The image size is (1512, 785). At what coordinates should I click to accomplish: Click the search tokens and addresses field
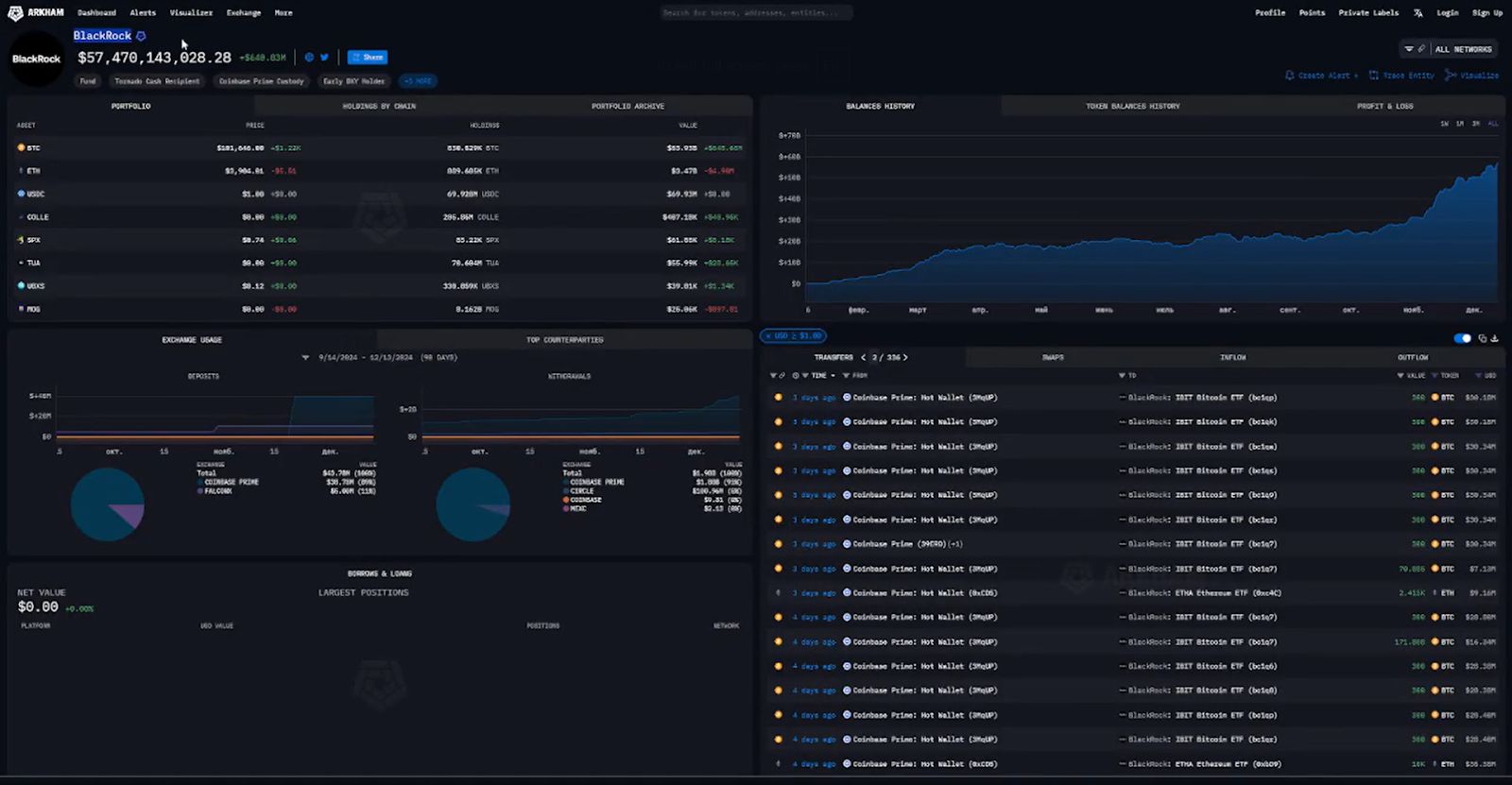coord(756,13)
